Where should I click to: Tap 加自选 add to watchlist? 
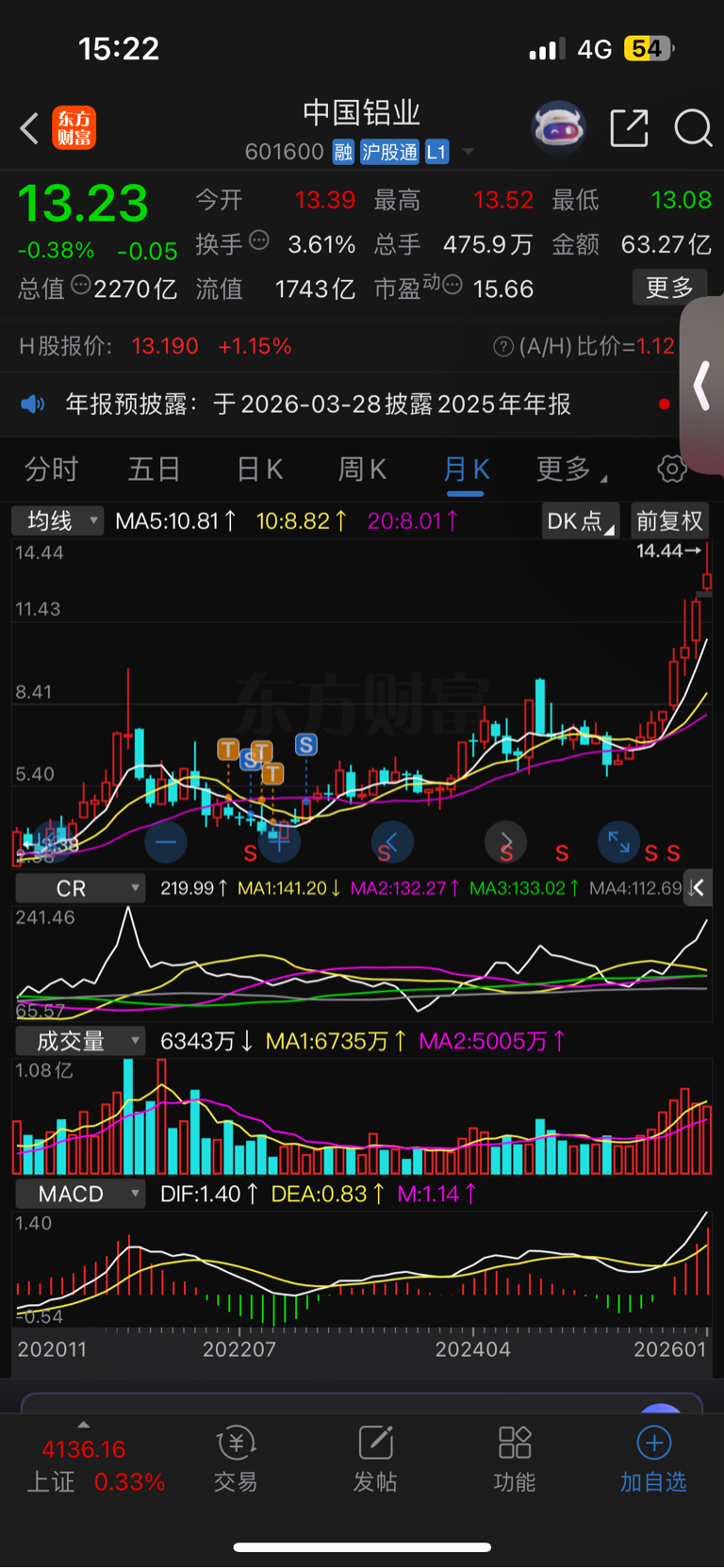653,1459
